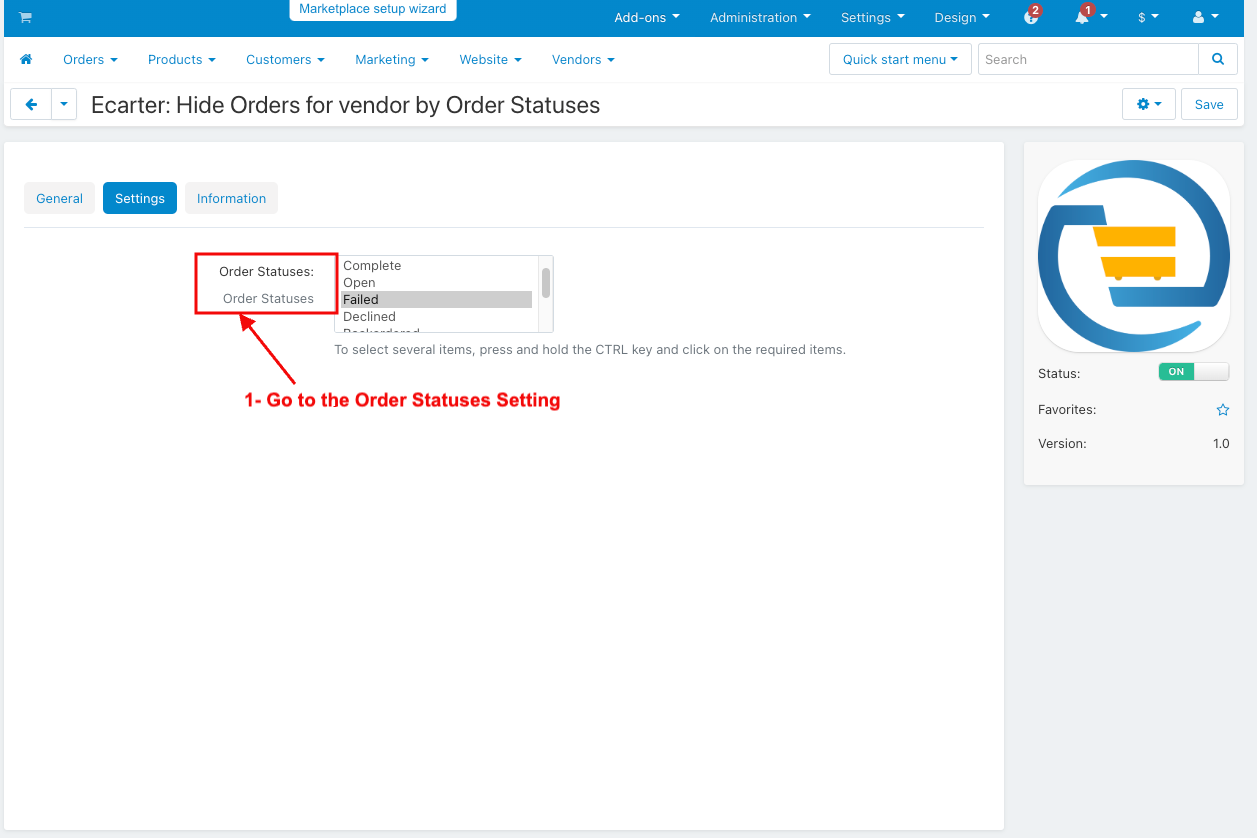The image size is (1257, 838).
Task: Expand the Add-ons top menu
Action: pos(647,17)
